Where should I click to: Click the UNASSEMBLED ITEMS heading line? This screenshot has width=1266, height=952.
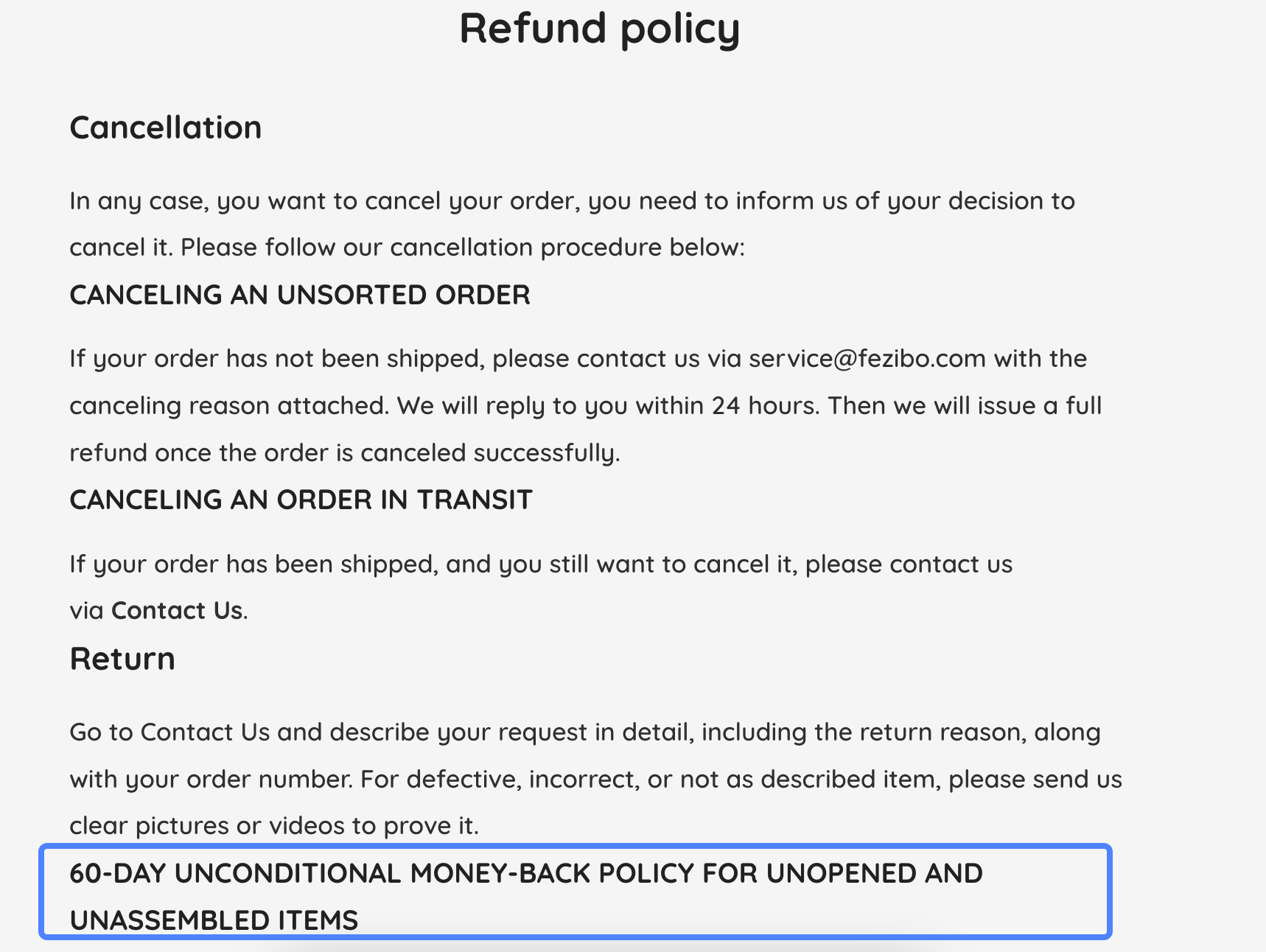coord(214,920)
